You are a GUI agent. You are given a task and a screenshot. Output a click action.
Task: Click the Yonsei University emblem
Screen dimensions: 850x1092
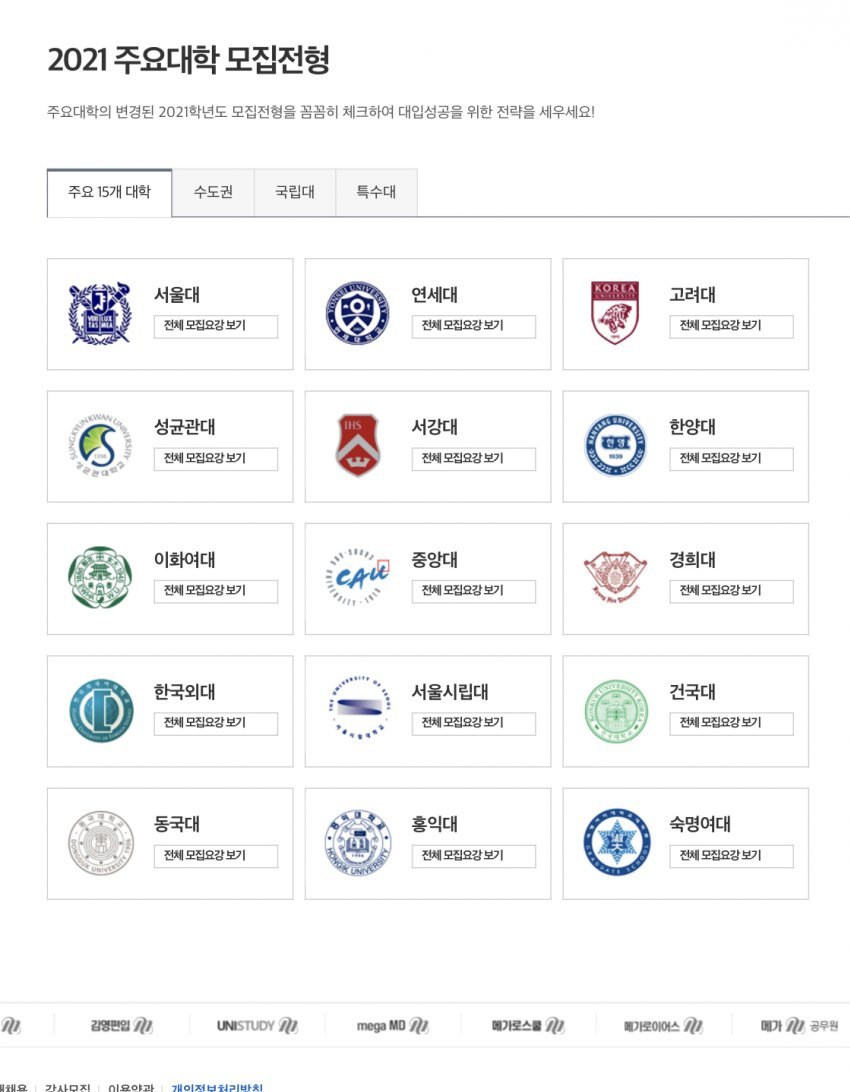[x=357, y=314]
